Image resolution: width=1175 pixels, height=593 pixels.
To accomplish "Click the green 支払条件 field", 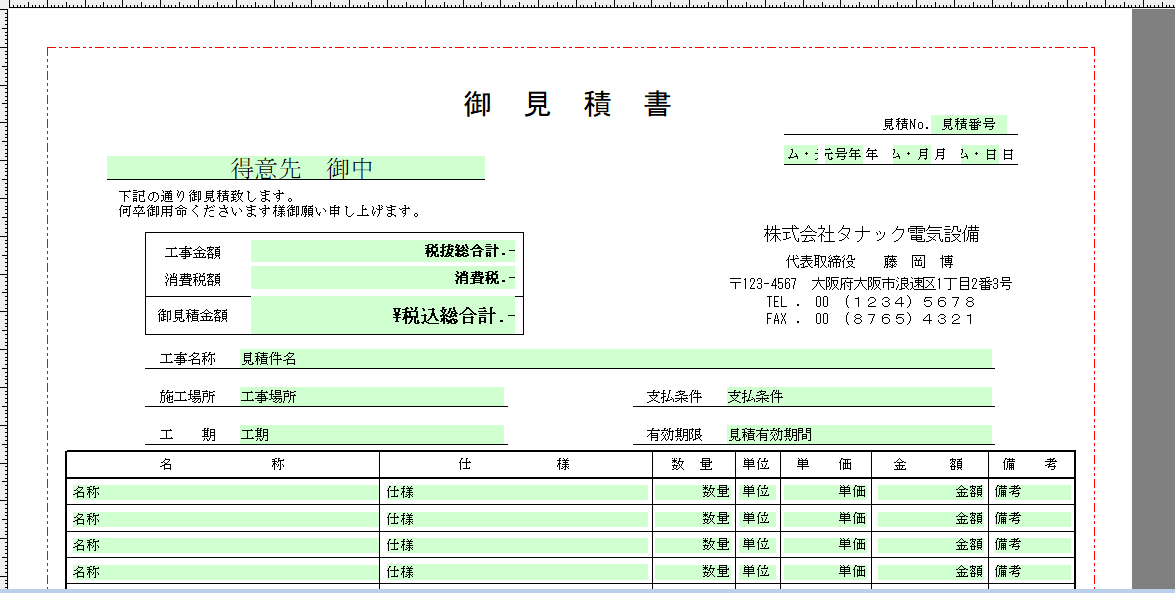I will click(858, 397).
